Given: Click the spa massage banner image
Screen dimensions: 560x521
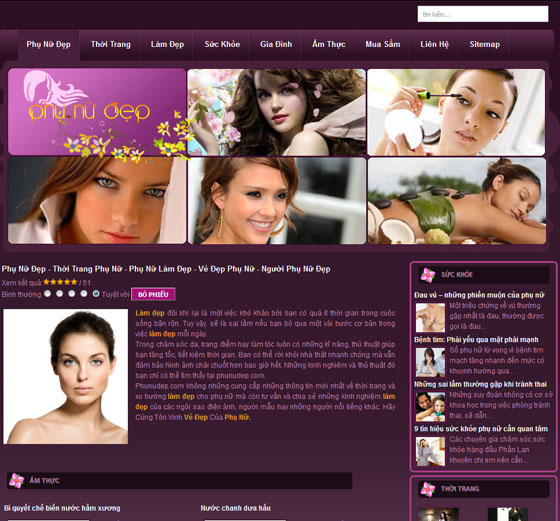Looking at the screenshot, I should pos(457,201).
